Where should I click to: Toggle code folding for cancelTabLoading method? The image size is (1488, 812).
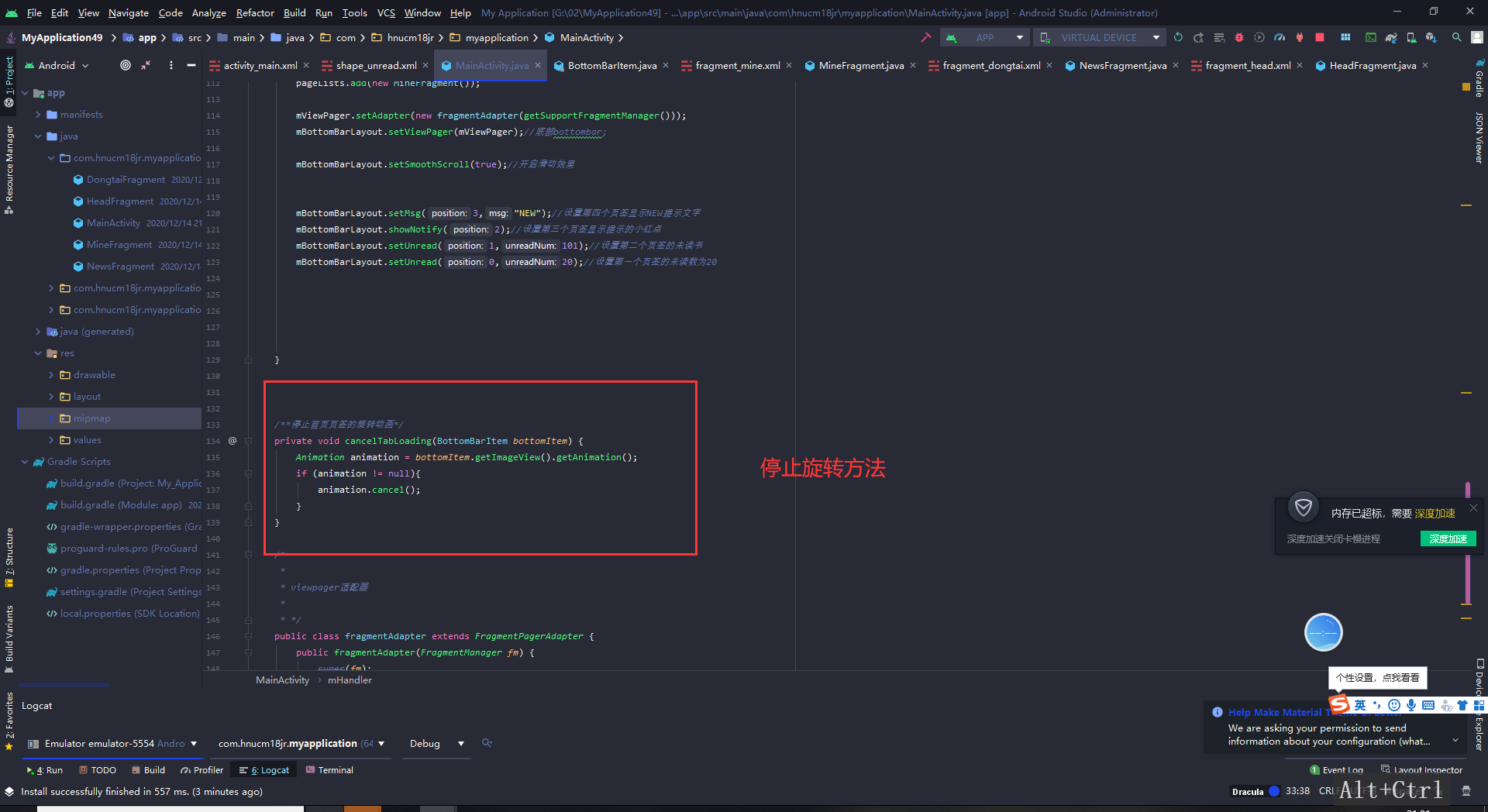pyautogui.click(x=248, y=440)
